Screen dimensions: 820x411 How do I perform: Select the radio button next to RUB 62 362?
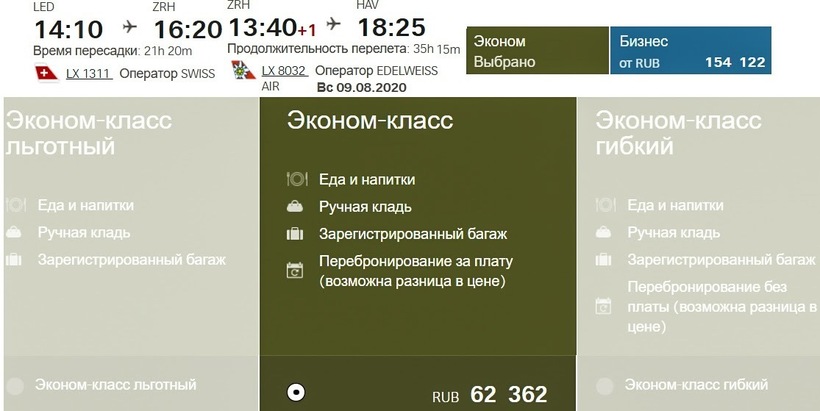[x=295, y=392]
